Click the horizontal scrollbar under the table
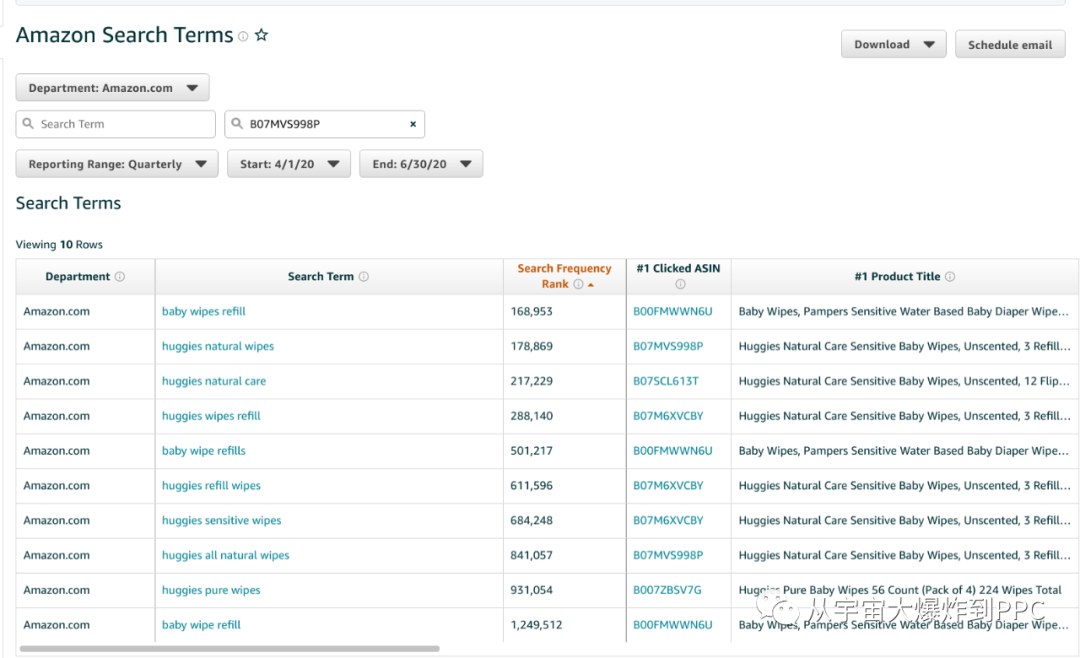 [230, 649]
